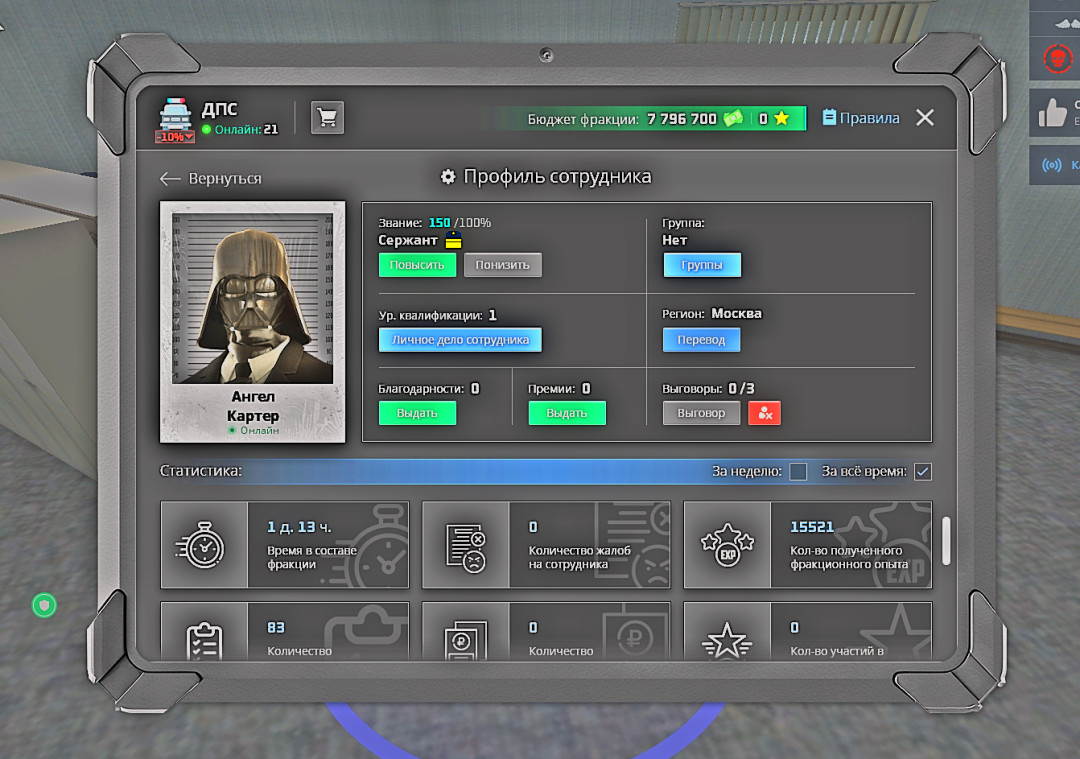The image size is (1080, 759).
Task: Click the yellow sergeant rank badge icon
Action: (x=453, y=240)
